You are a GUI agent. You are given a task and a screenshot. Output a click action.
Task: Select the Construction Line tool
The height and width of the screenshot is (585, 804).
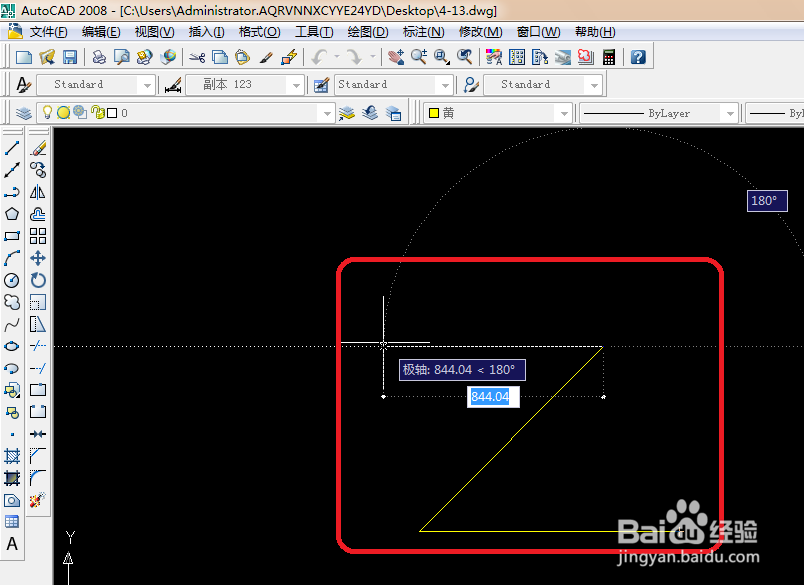pyautogui.click(x=12, y=170)
